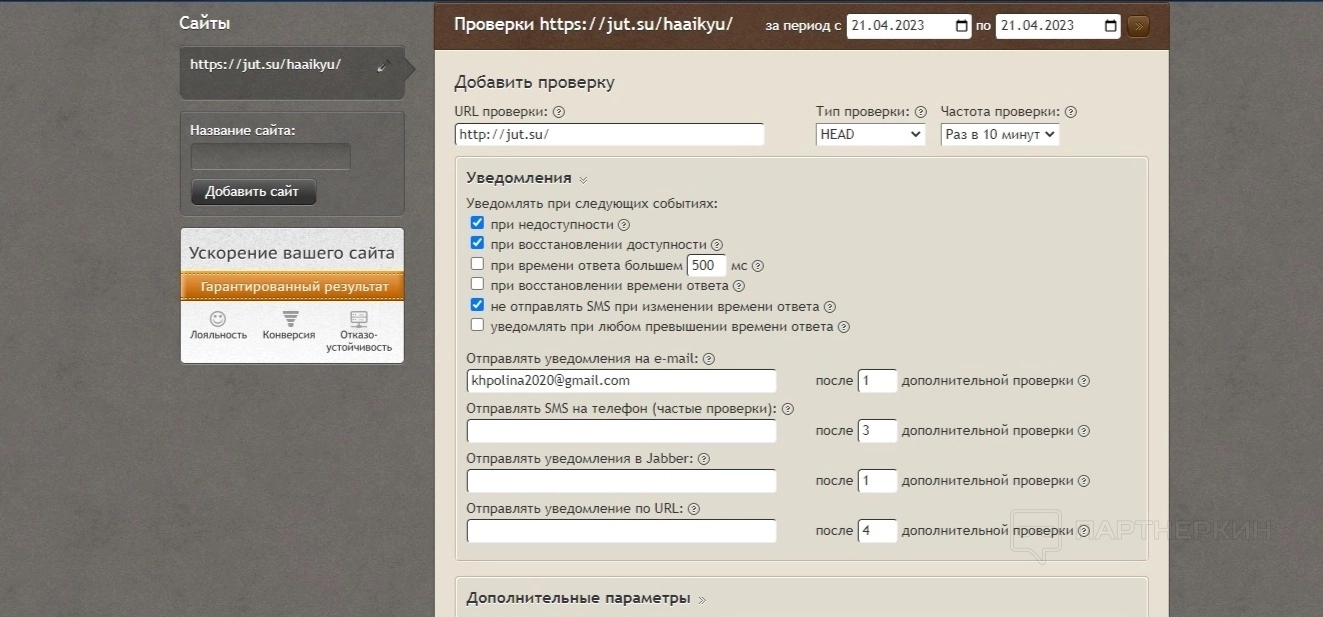Viewport: 1323px width, 617px height.
Task: Click the Гарантированный результат orange banner
Action: (293, 287)
